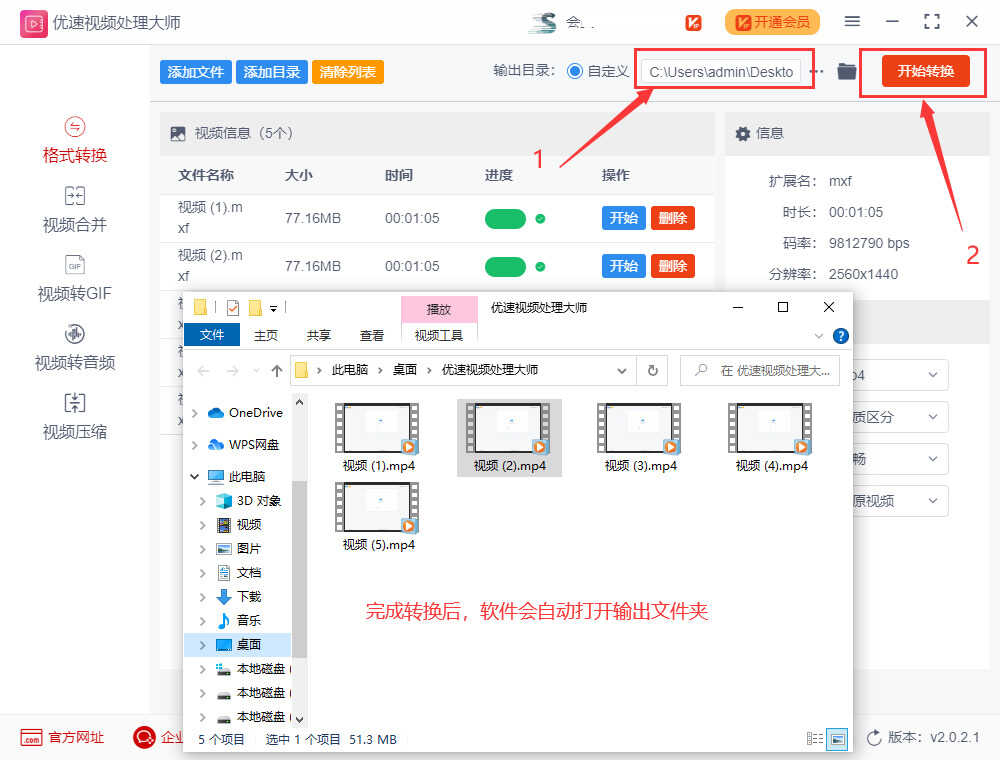
Task: Open the 文件 menu in Explorer
Action: tap(212, 335)
